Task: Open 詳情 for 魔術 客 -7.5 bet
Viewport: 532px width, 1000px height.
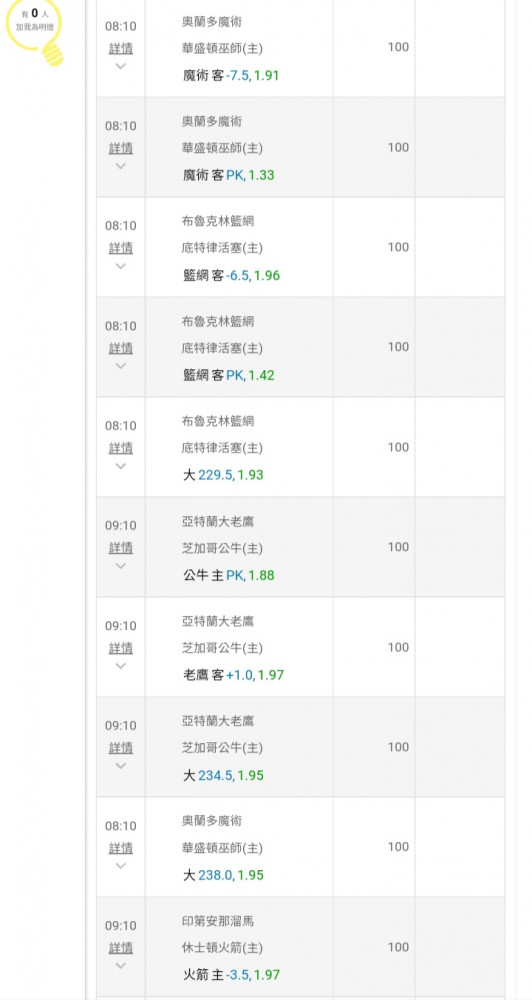Action: click(x=121, y=48)
